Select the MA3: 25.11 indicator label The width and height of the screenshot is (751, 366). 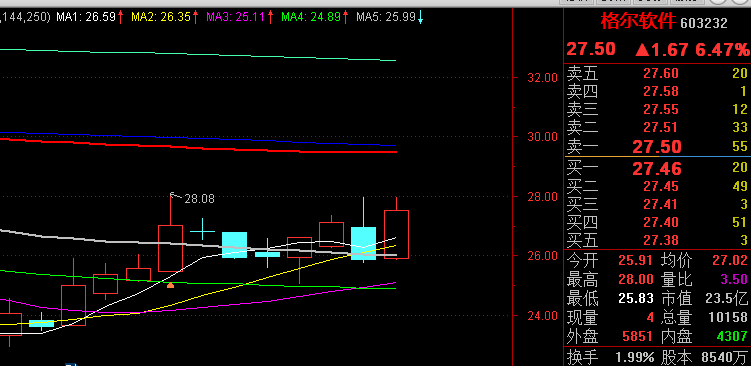click(x=236, y=18)
